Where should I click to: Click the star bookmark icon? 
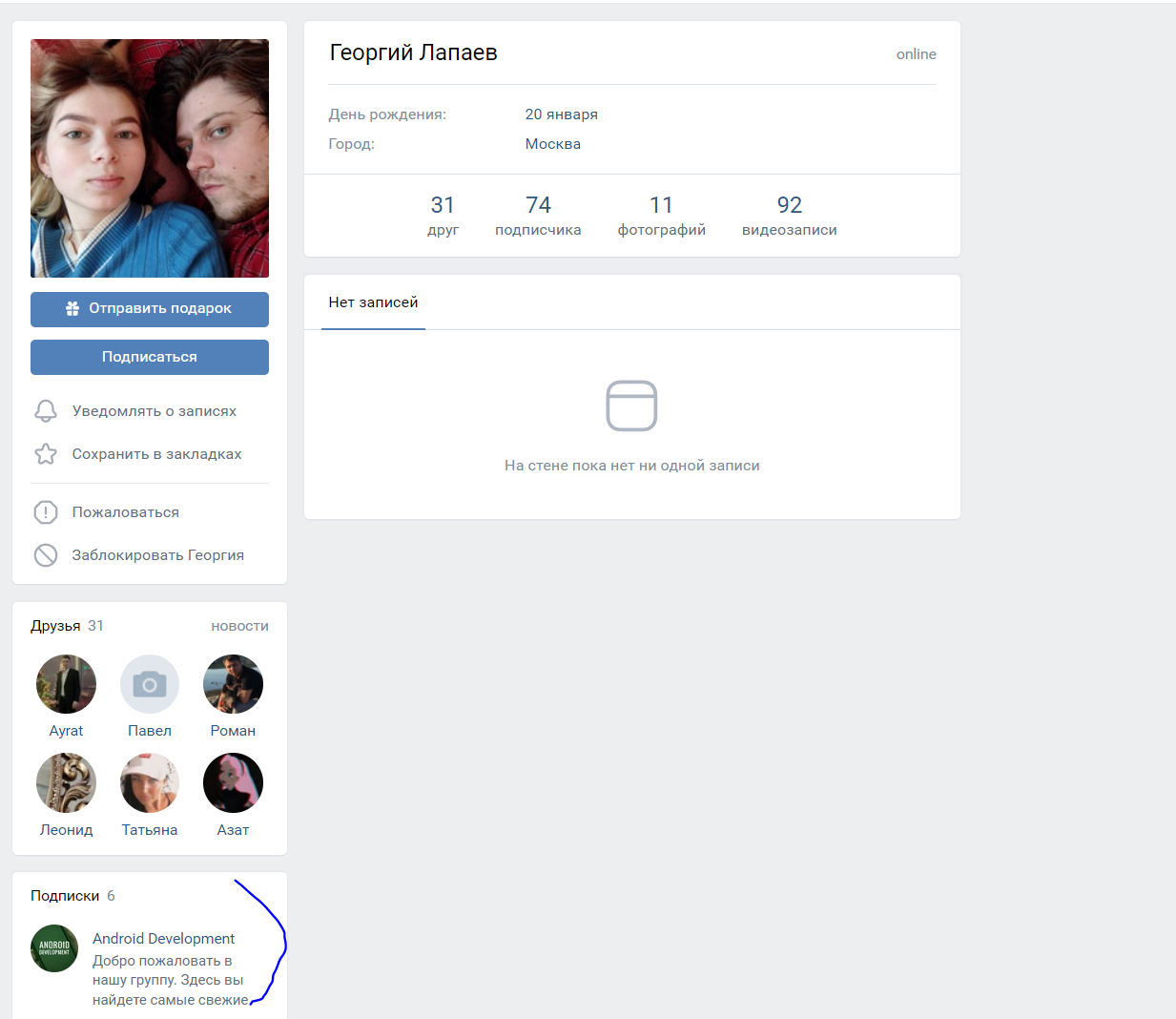point(46,453)
